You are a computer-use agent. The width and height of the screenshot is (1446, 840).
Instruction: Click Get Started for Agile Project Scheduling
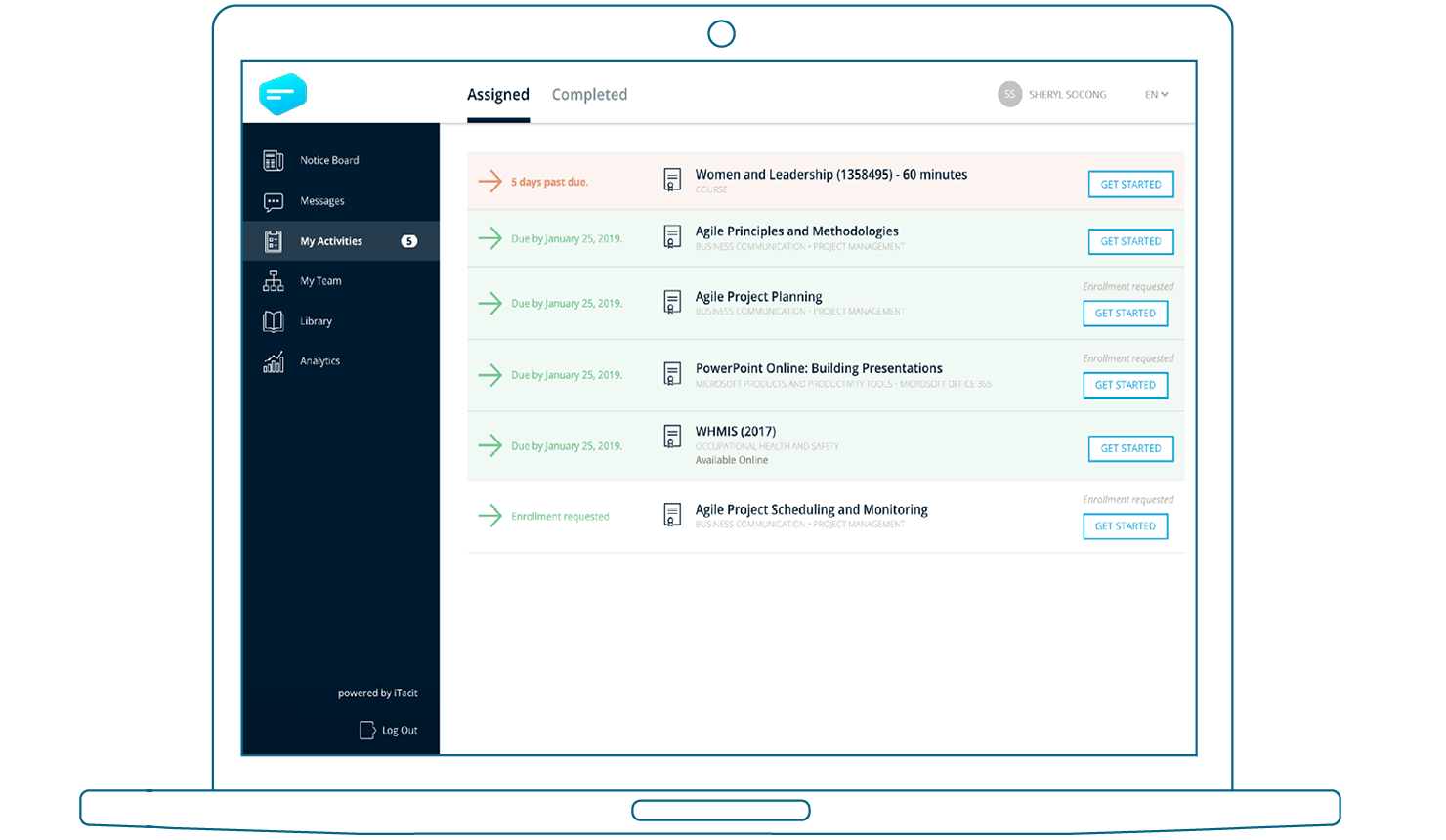click(1125, 526)
